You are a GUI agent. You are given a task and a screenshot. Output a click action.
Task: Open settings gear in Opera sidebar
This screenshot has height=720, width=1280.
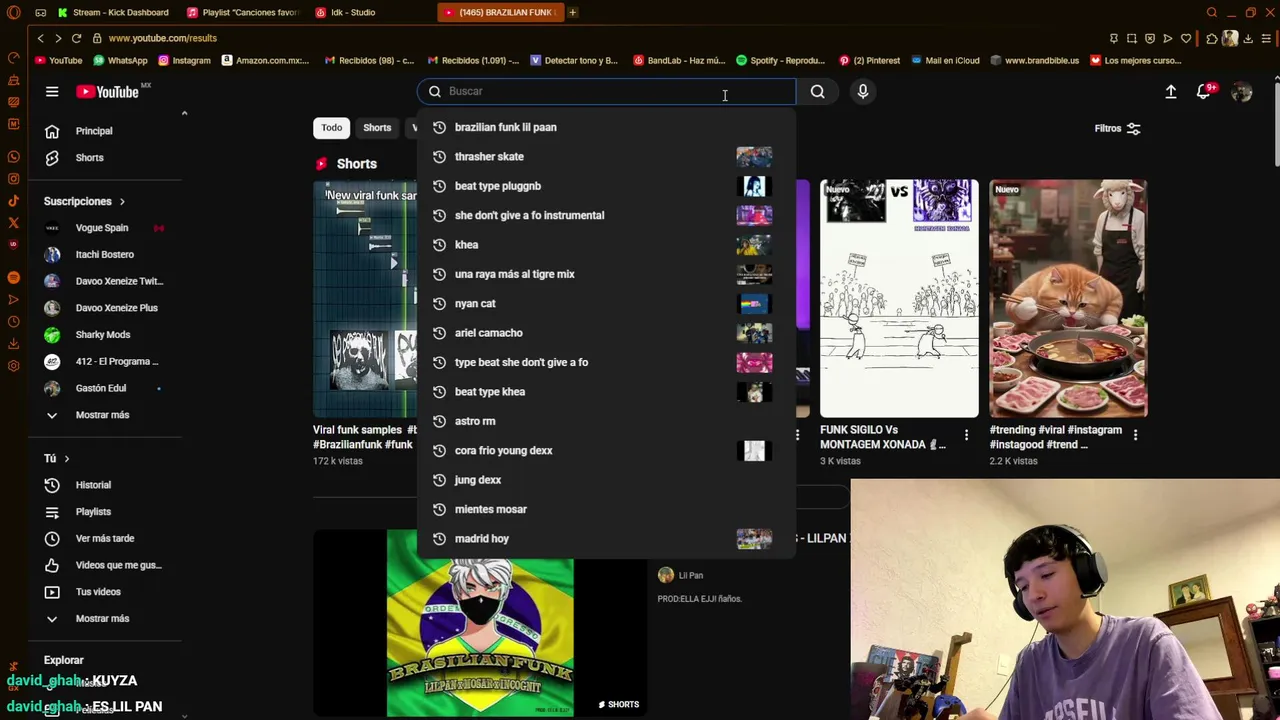[x=13, y=366]
